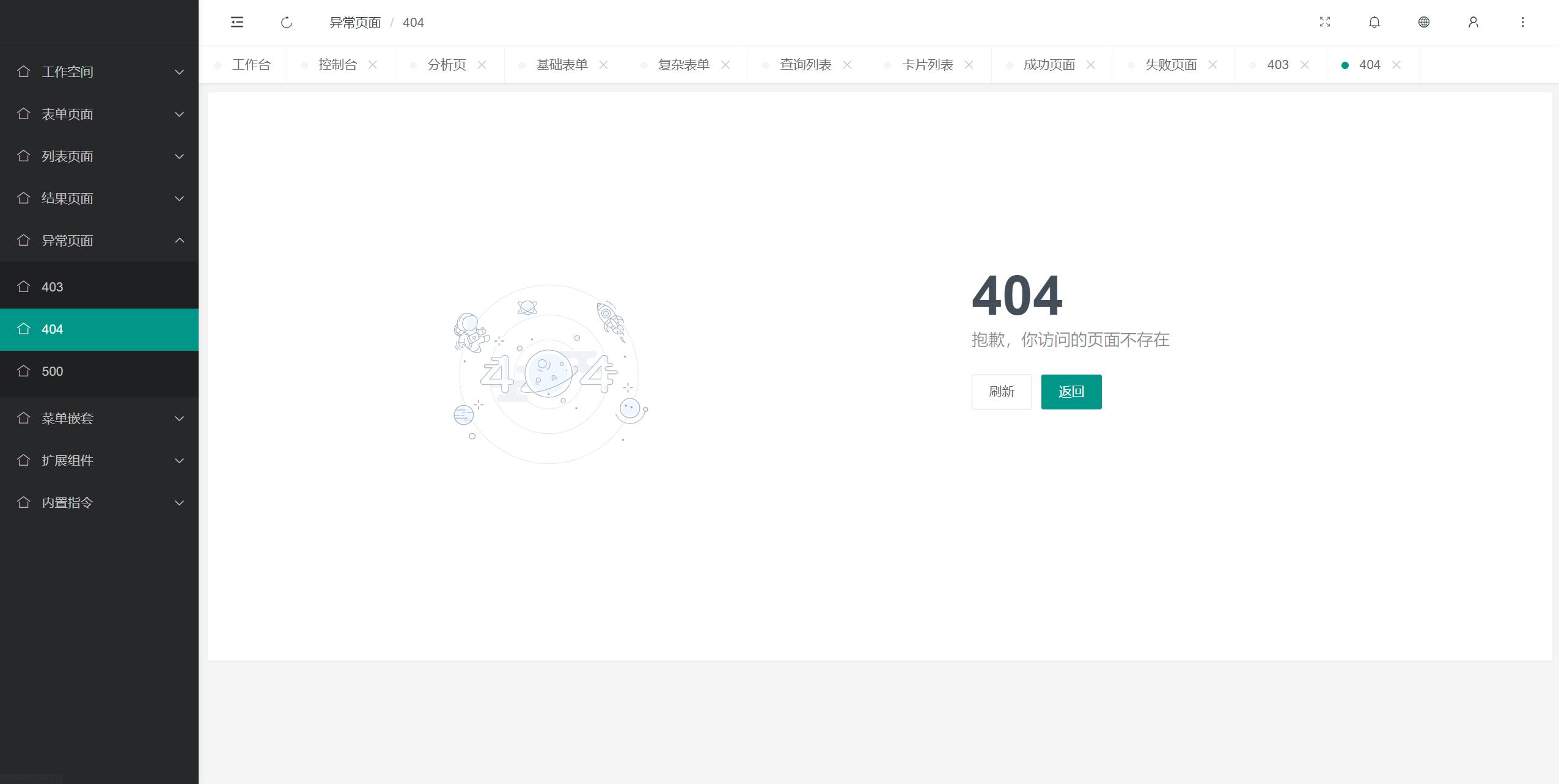Open the 500 page in sidebar
This screenshot has width=1559, height=784.
tap(53, 372)
